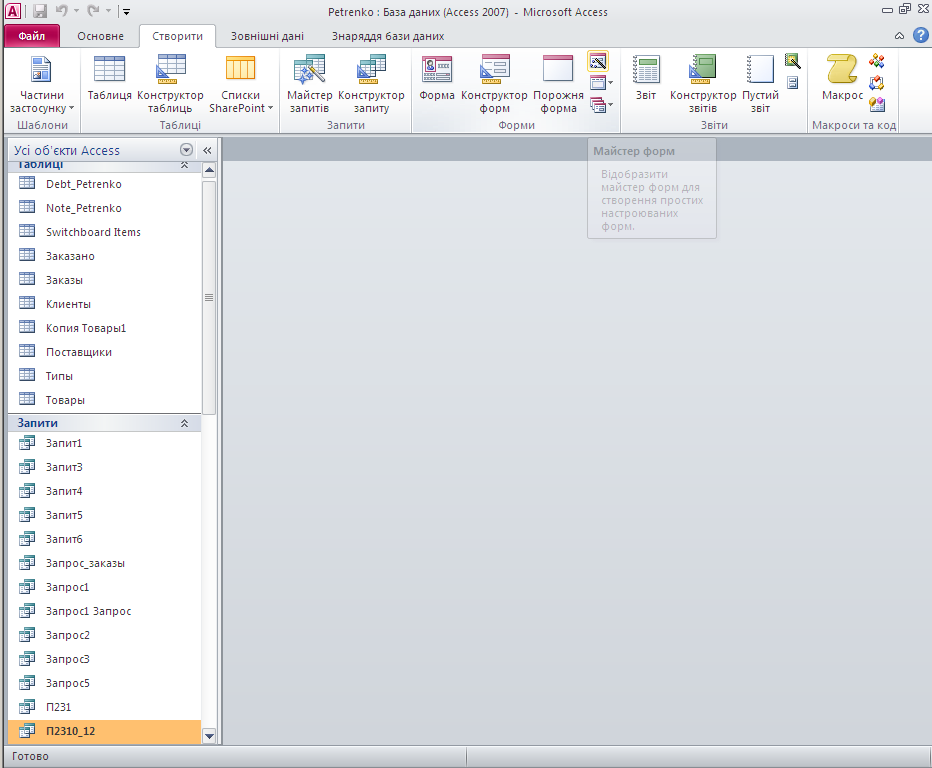Viewport: 932px width, 768px height.
Task: Click the Help question mark icon
Action: [920, 35]
